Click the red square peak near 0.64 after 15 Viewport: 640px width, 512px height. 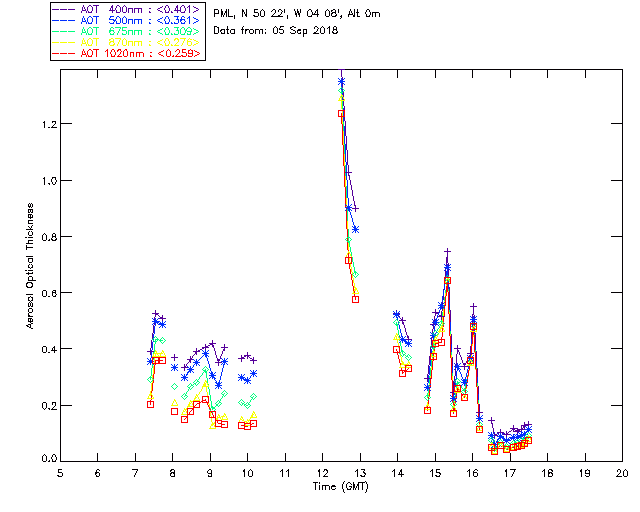coord(447,280)
